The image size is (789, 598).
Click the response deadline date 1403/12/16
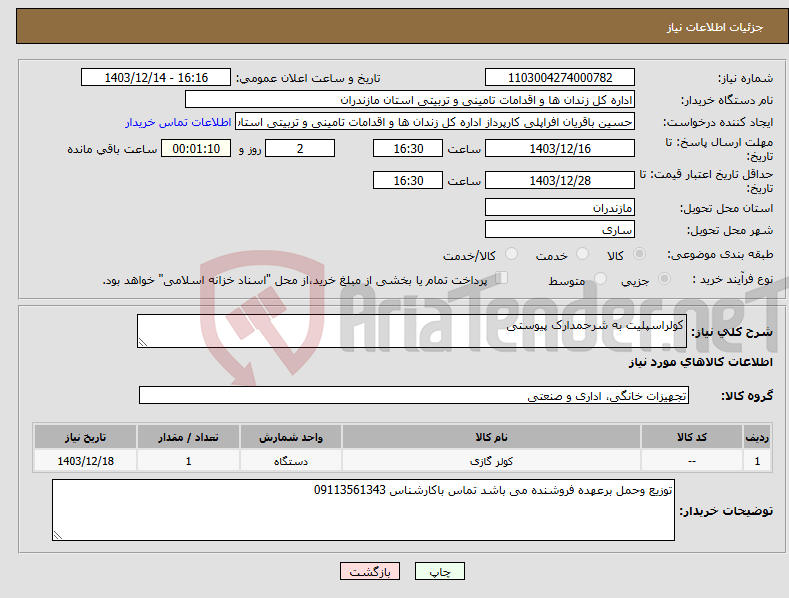click(x=560, y=148)
